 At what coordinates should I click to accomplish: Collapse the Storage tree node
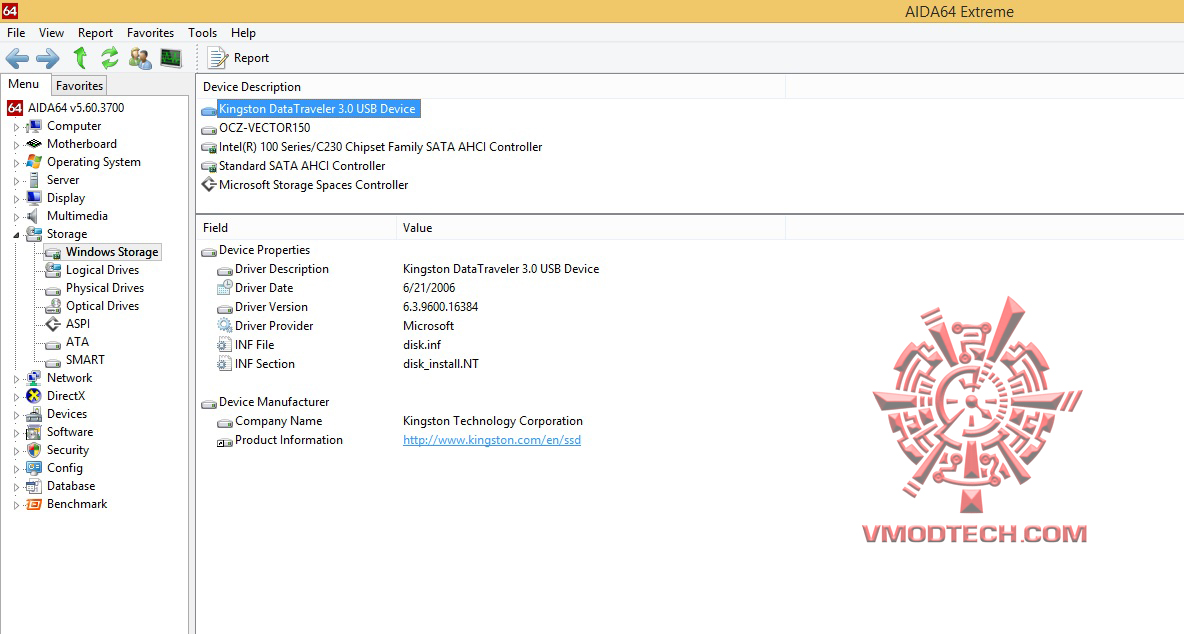click(16, 235)
